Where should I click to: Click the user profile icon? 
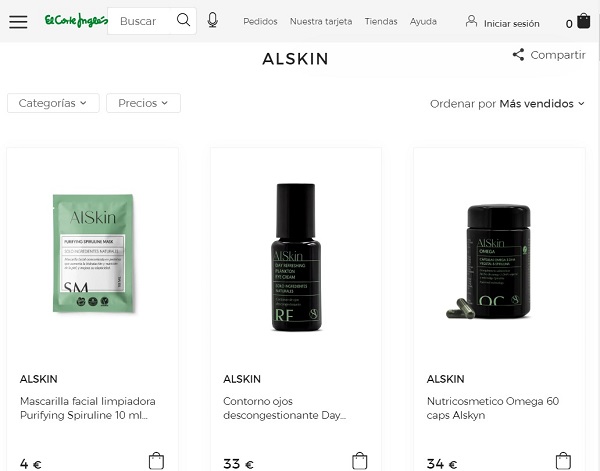click(x=471, y=21)
